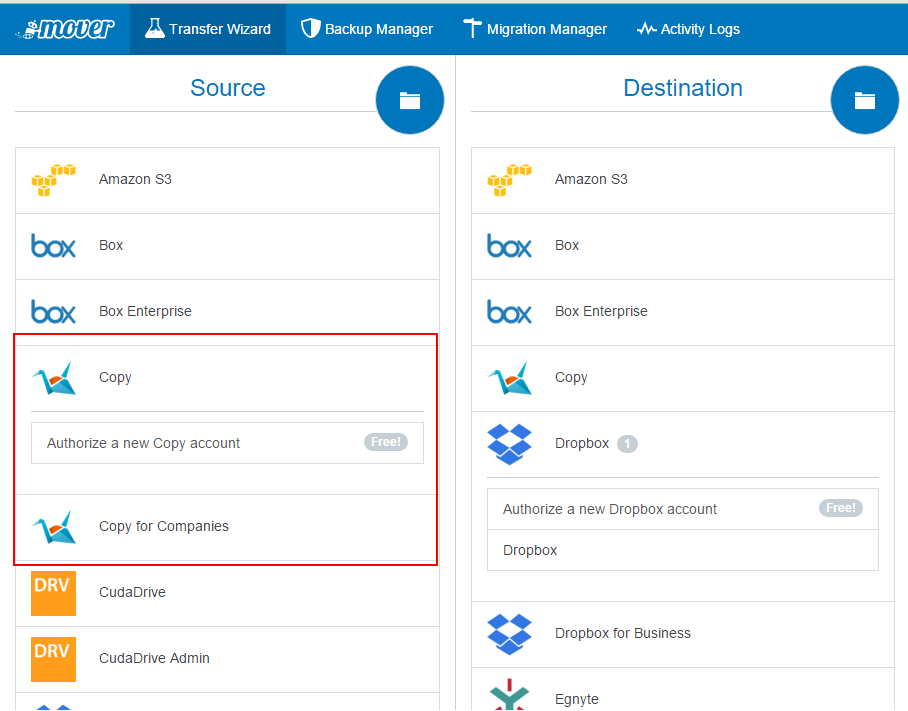Expand Amazon S3 in the Source list
This screenshot has height=711, width=908.
[x=227, y=180]
